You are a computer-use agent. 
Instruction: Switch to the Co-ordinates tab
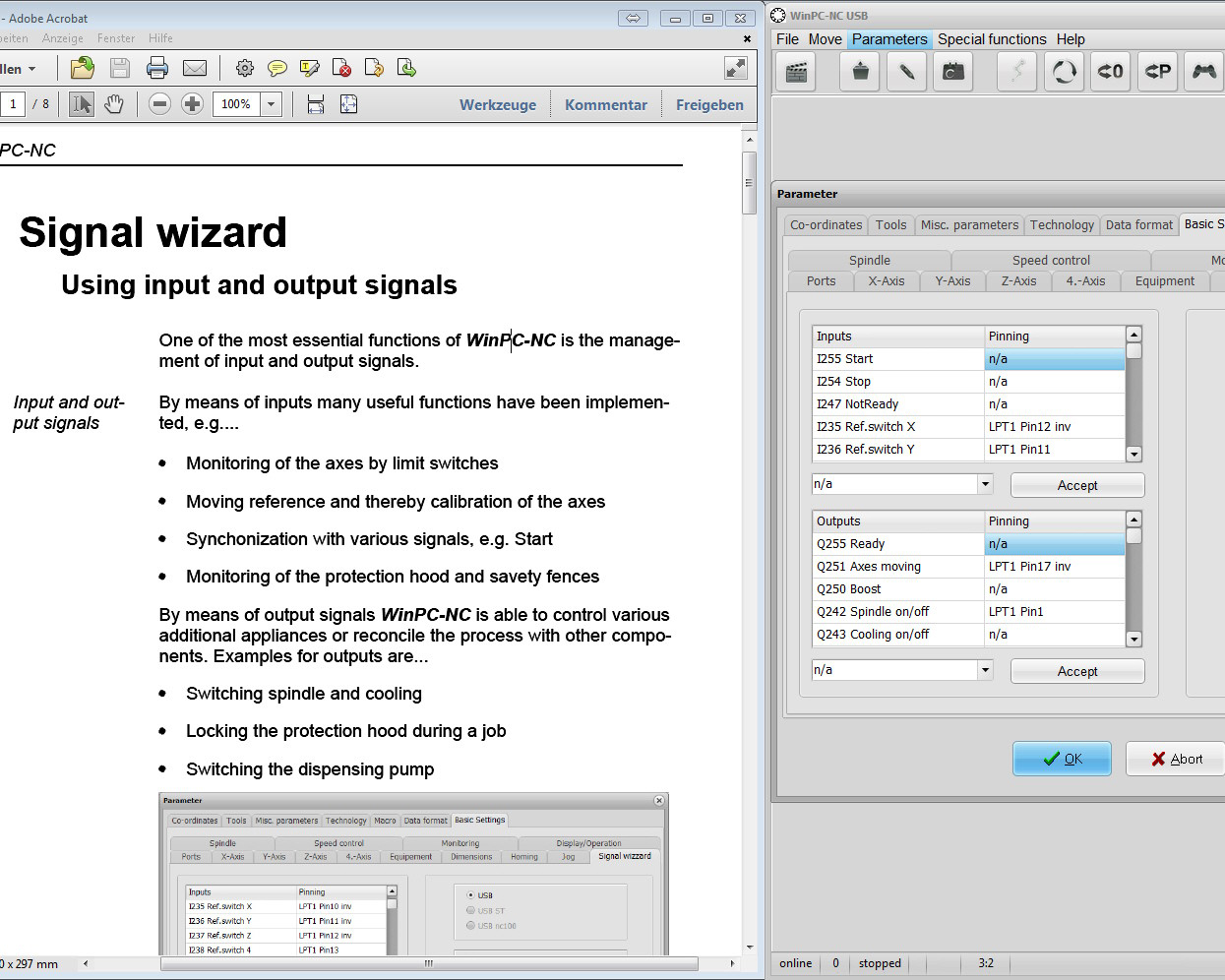click(826, 224)
